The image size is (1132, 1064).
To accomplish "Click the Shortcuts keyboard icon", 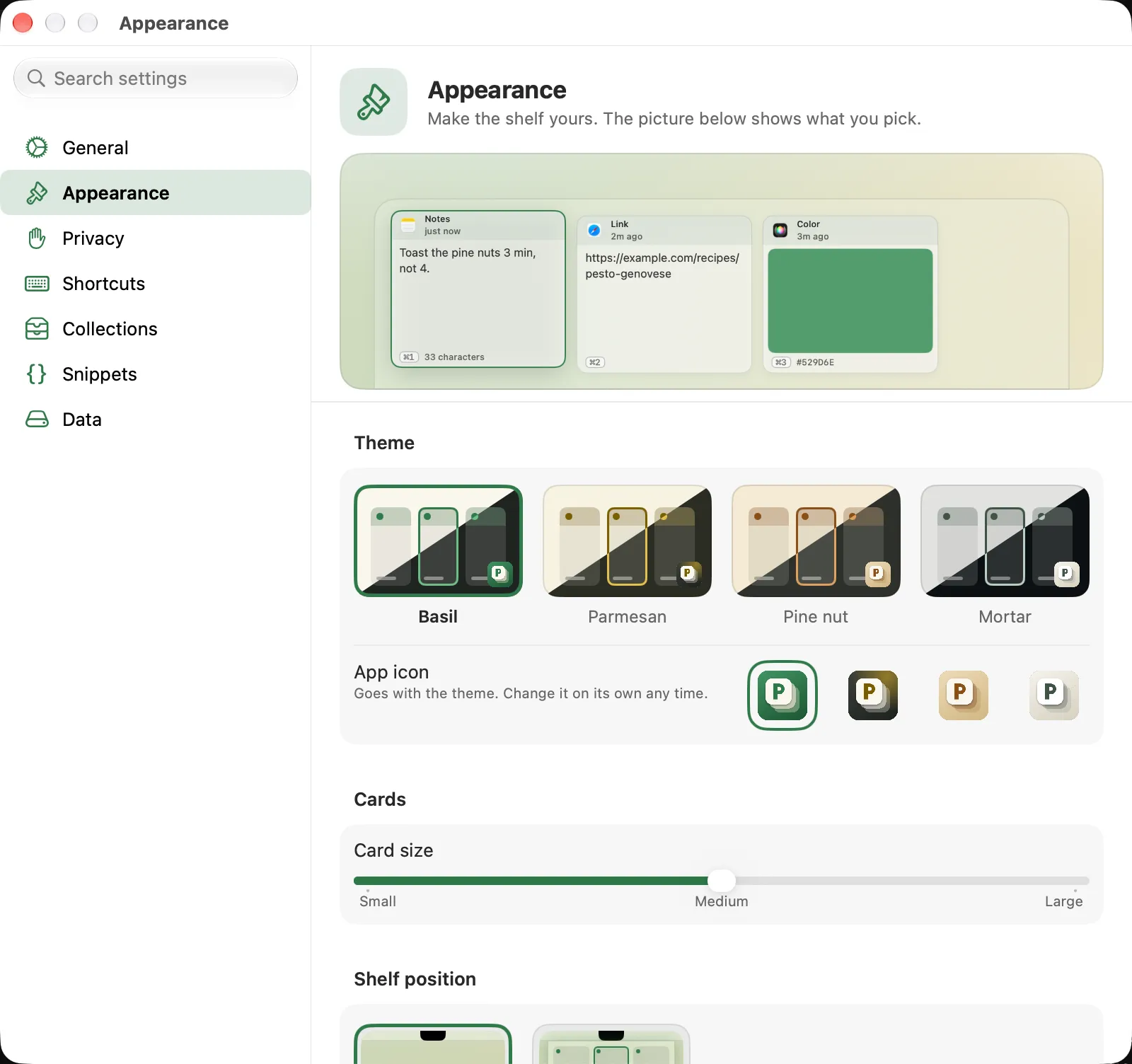I will coord(37,284).
